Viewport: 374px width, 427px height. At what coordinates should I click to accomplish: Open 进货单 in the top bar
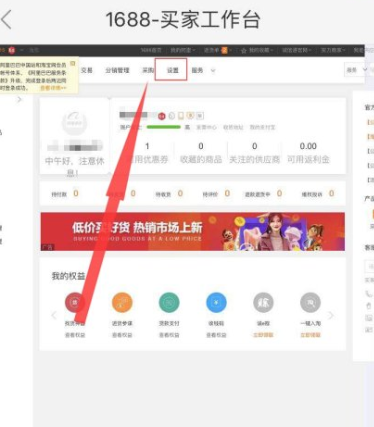[x=211, y=50]
